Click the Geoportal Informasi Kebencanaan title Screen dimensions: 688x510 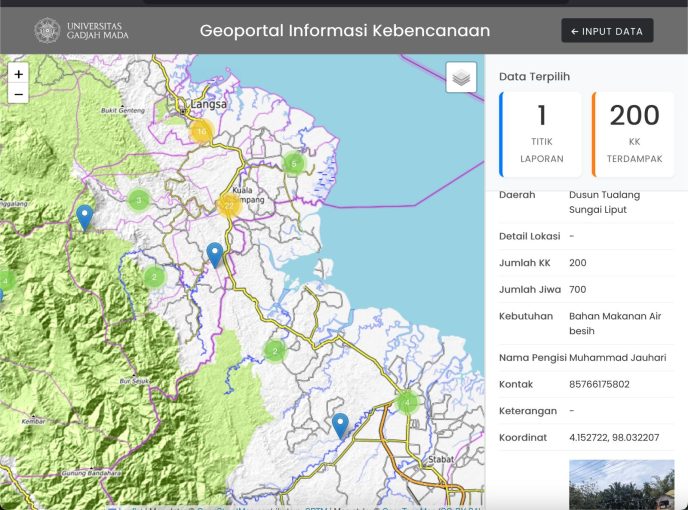point(344,31)
